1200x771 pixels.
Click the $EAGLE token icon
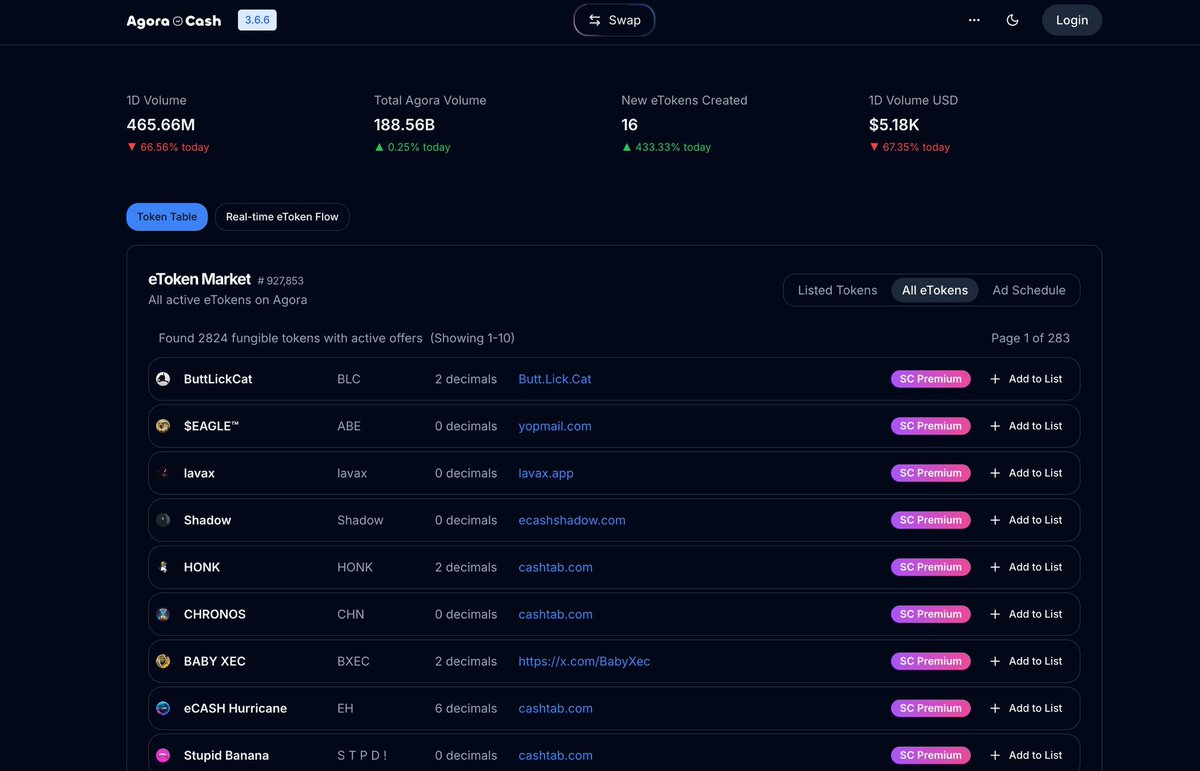[163, 426]
